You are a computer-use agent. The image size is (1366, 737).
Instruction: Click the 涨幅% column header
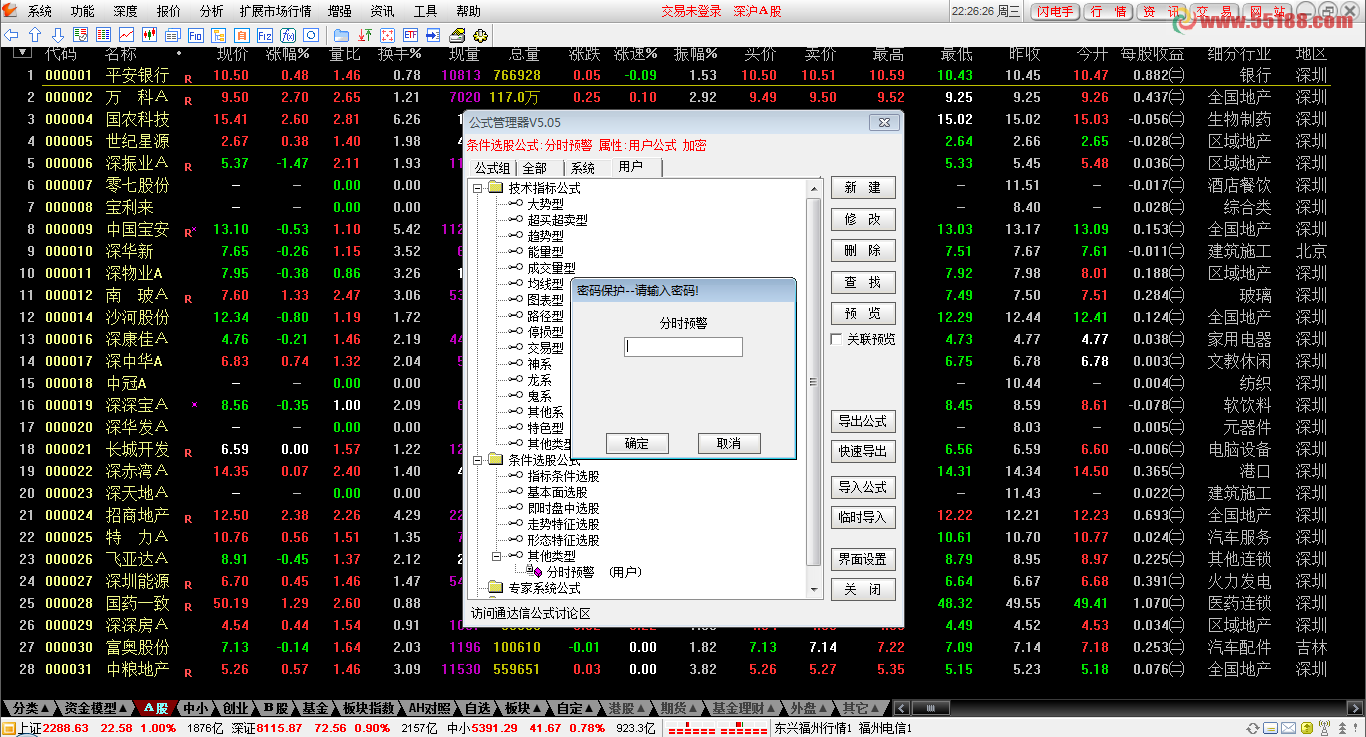click(288, 53)
